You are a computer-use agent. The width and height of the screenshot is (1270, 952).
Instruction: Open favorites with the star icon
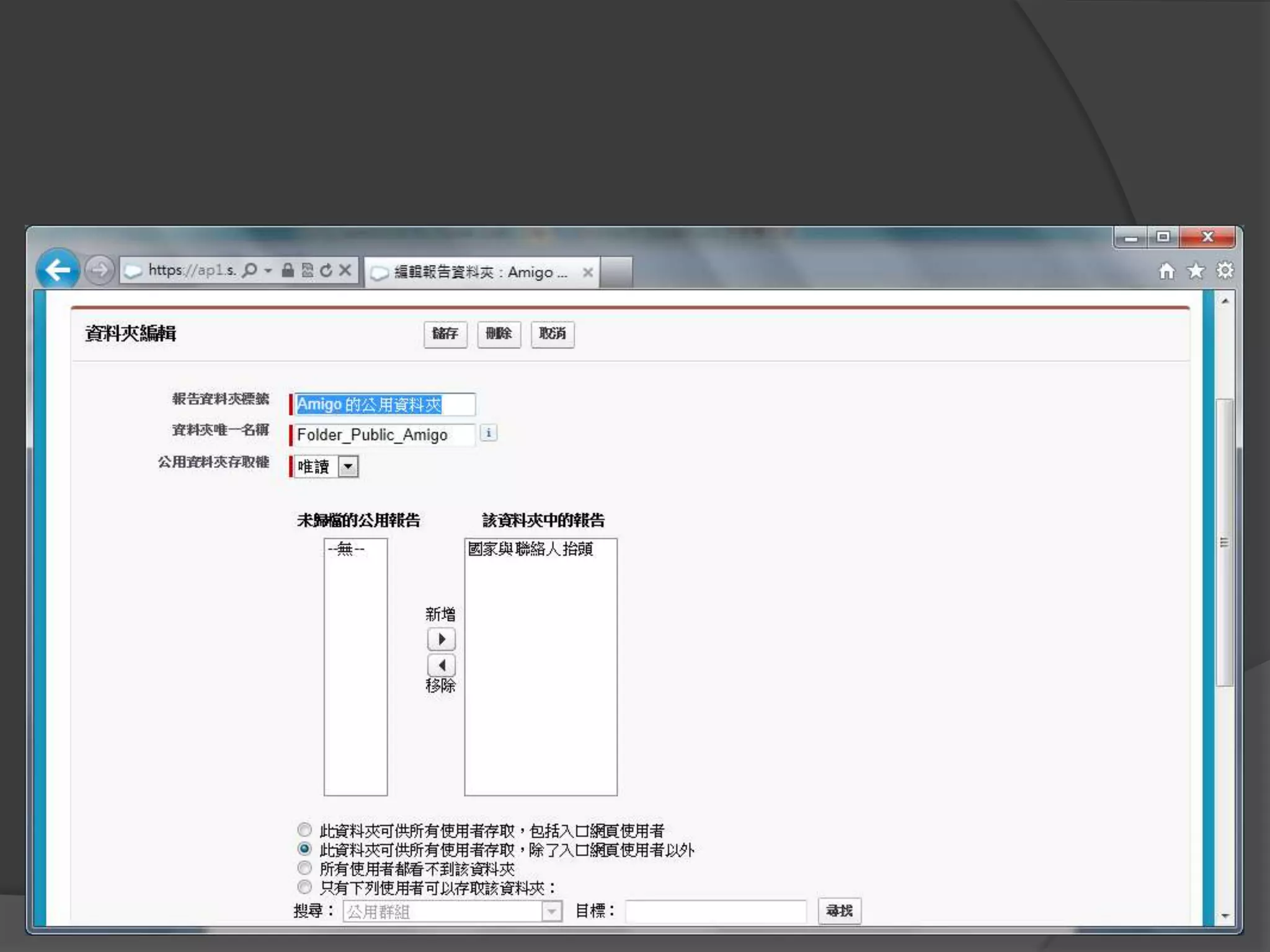coord(1196,271)
